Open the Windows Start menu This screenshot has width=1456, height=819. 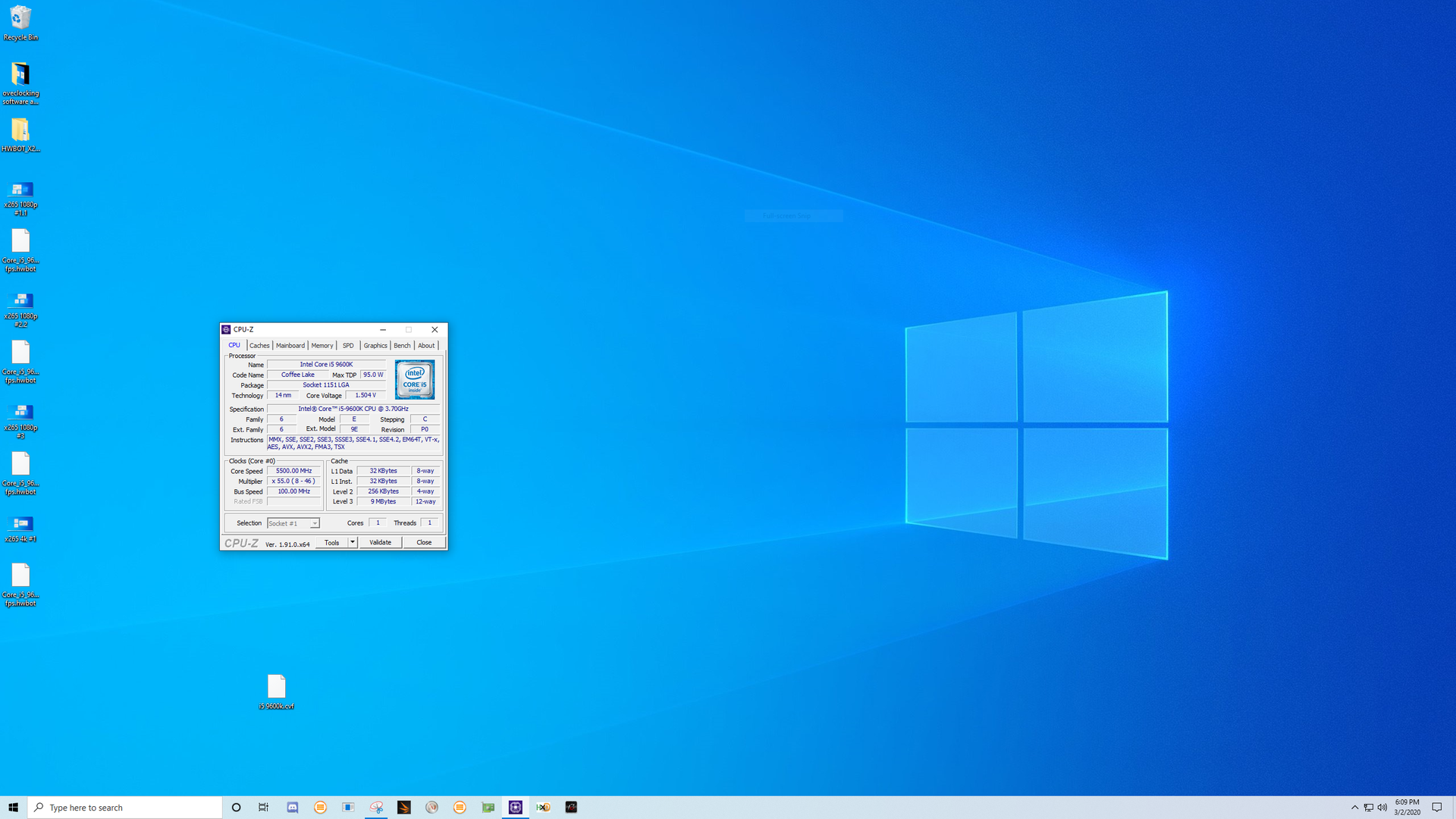pos(13,808)
